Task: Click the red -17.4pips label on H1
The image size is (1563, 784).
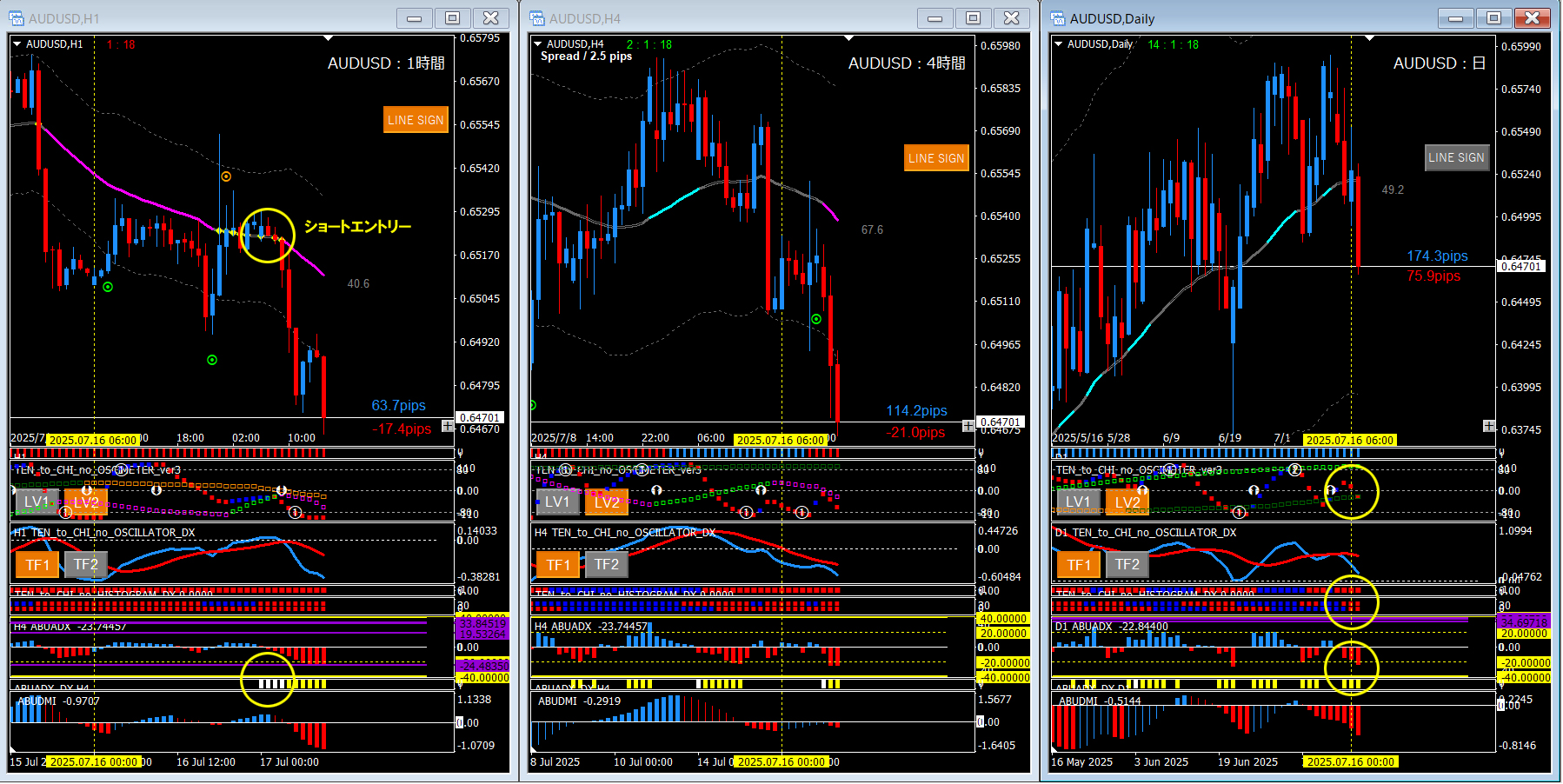Action: click(x=402, y=429)
